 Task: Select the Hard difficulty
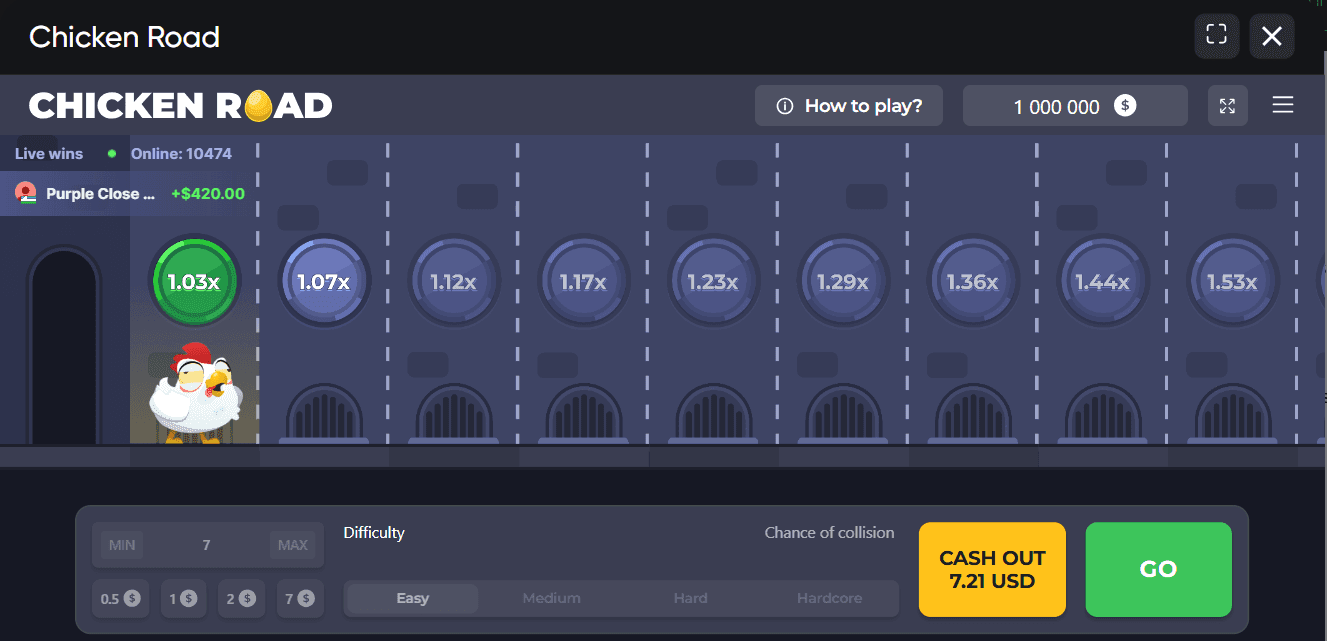point(690,598)
